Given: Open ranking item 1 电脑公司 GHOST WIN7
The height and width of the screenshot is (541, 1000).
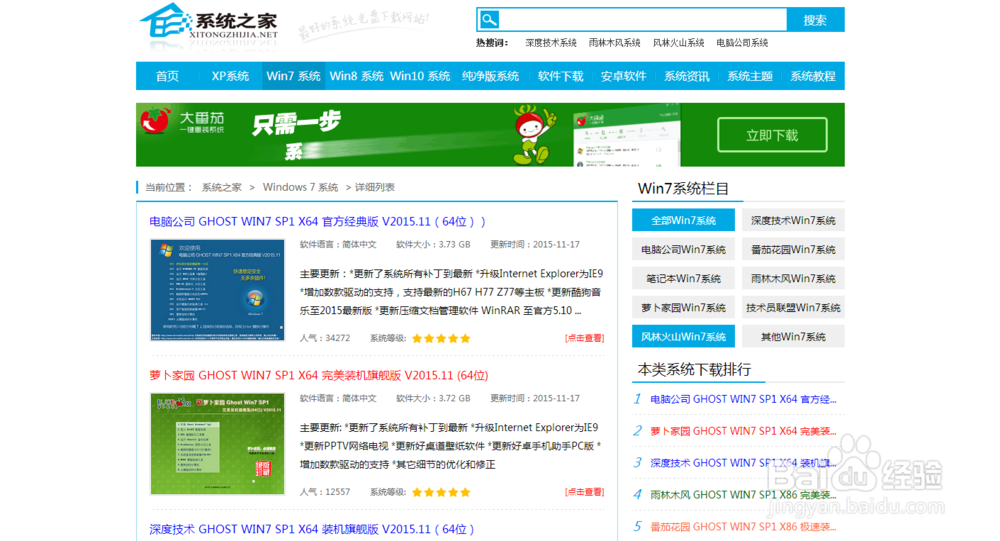Looking at the screenshot, I should point(743,399).
